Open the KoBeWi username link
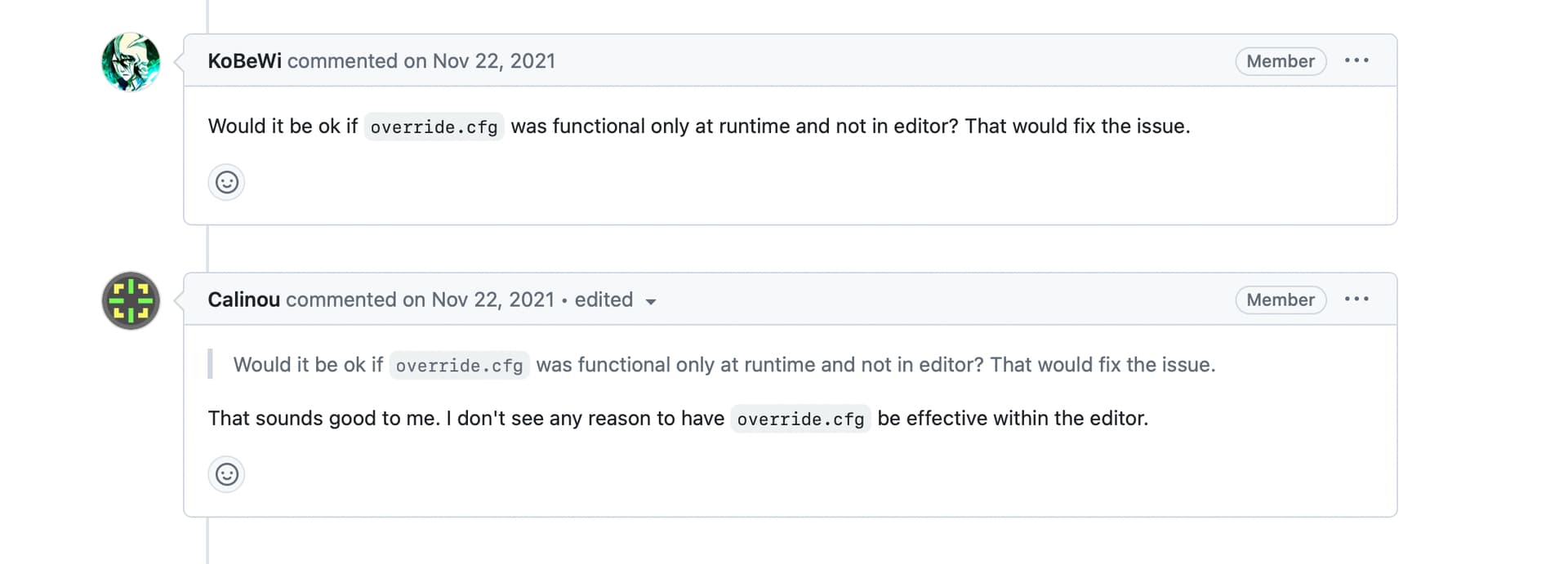This screenshot has height=564, width=1568. [x=244, y=61]
